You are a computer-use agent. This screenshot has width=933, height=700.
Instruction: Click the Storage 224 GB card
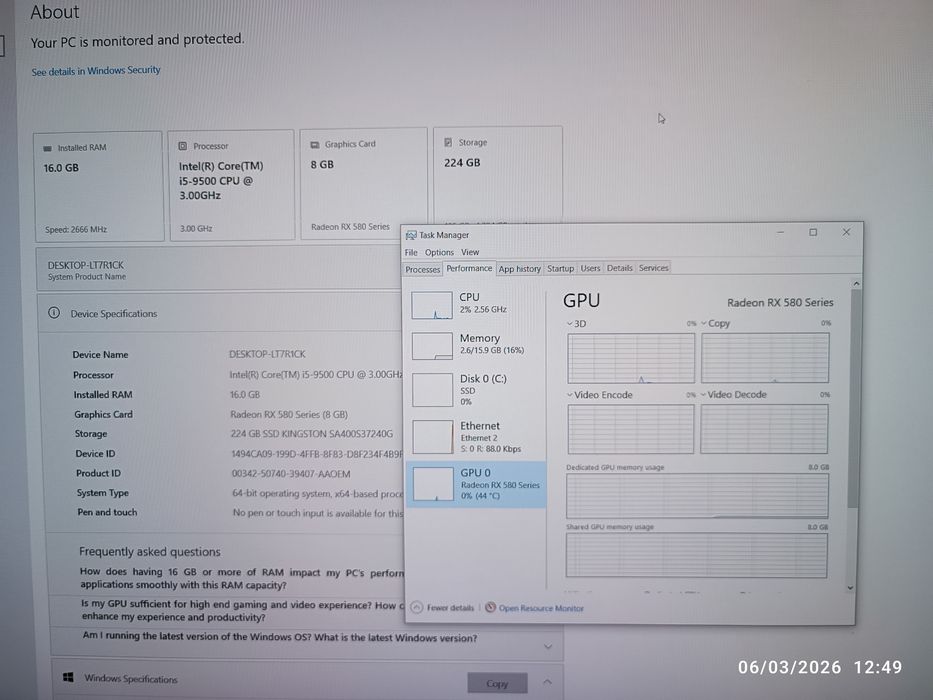pyautogui.click(x=497, y=174)
